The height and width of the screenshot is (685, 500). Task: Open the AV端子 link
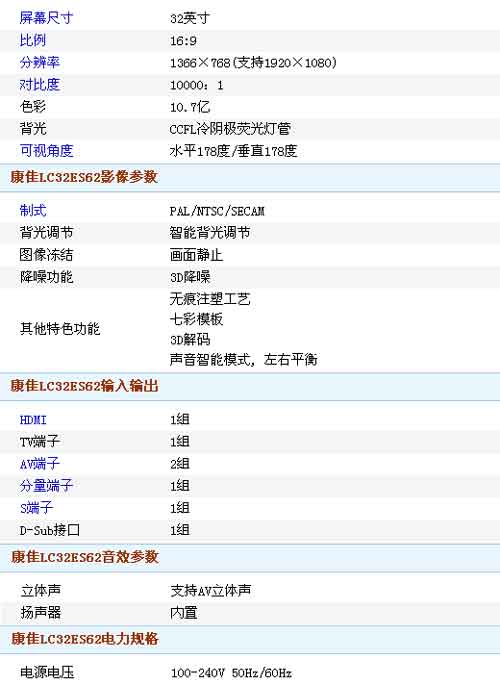(x=40, y=464)
